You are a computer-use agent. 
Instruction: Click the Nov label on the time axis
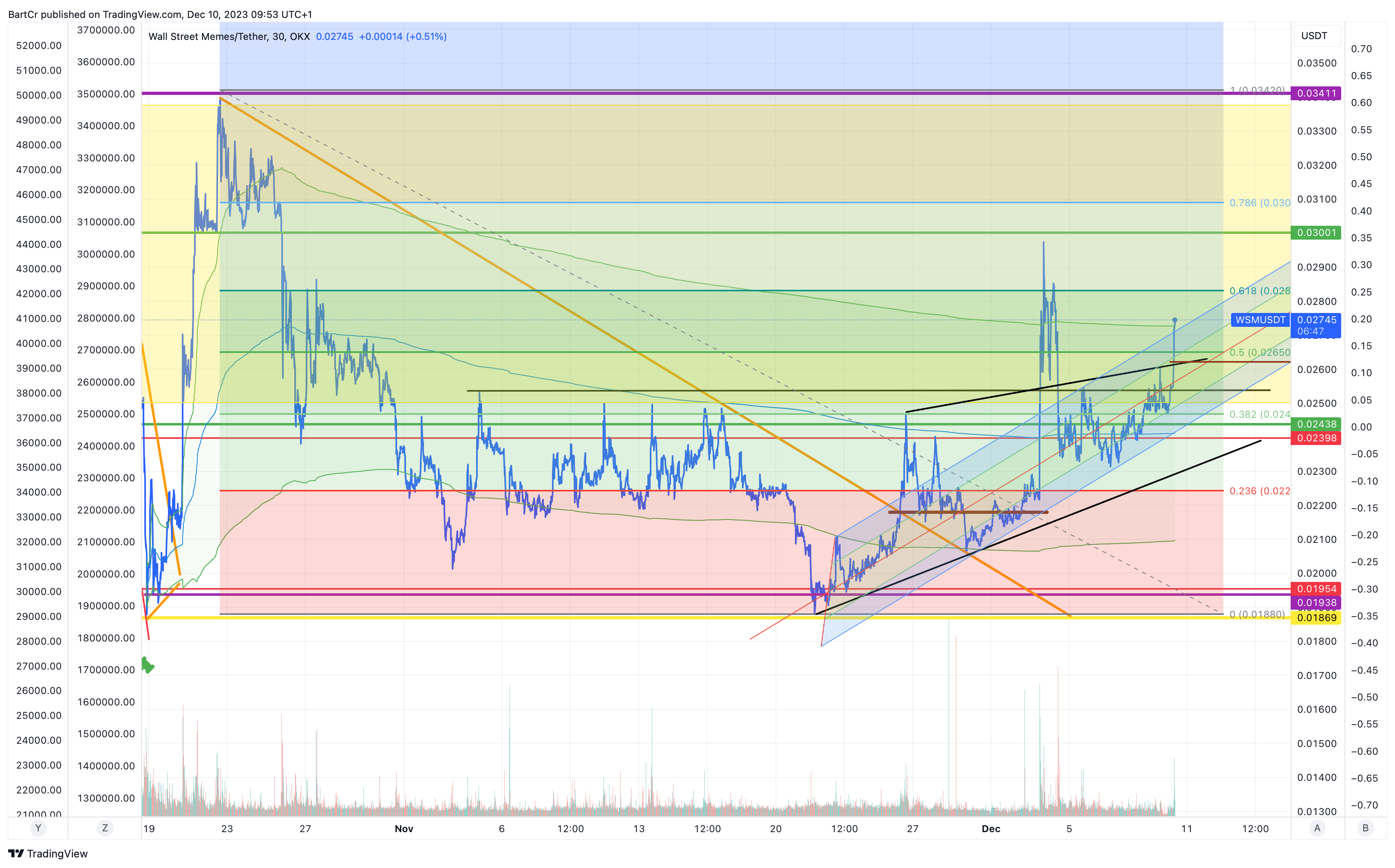click(404, 828)
